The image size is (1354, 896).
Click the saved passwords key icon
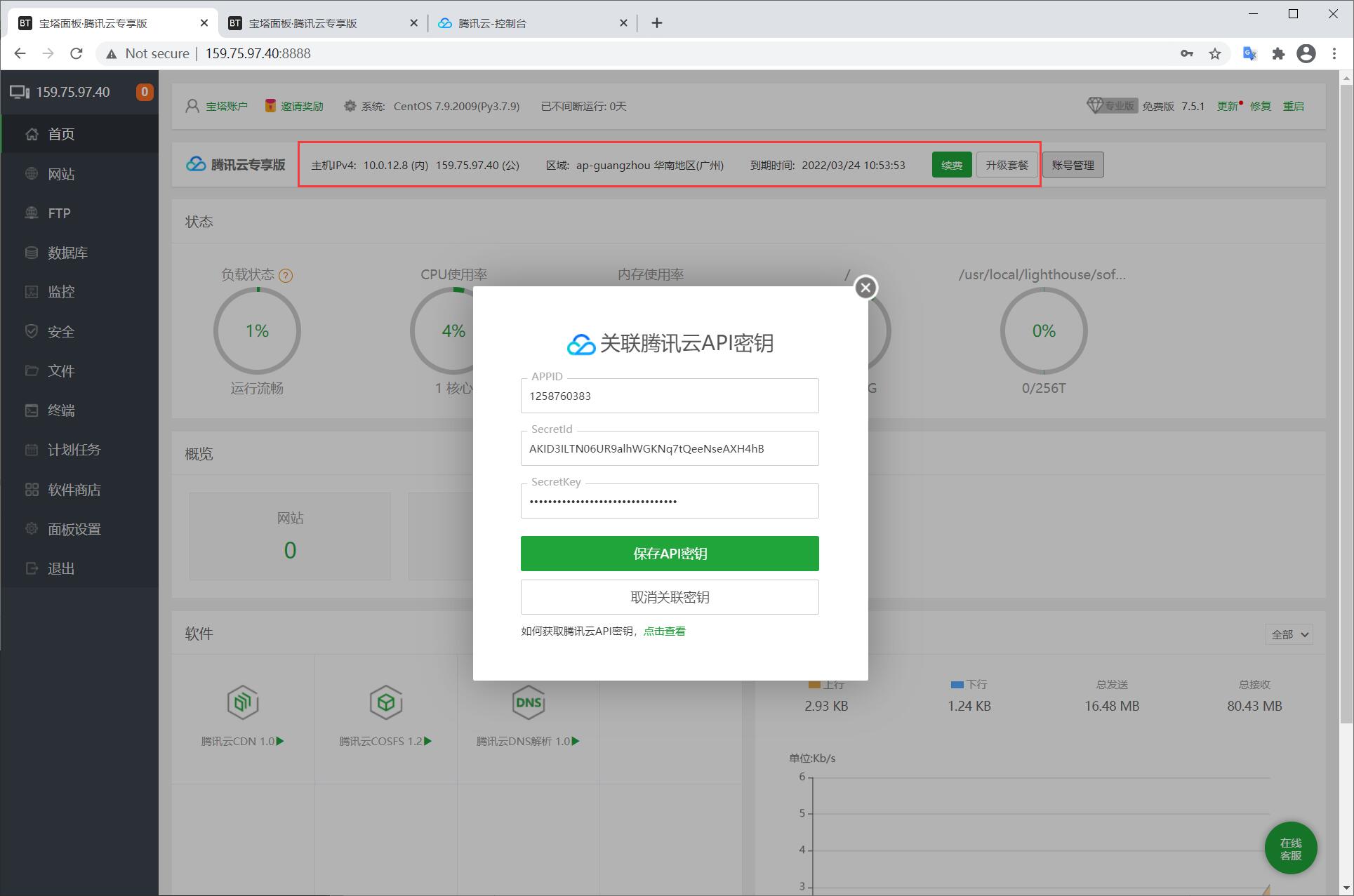pos(1187,53)
